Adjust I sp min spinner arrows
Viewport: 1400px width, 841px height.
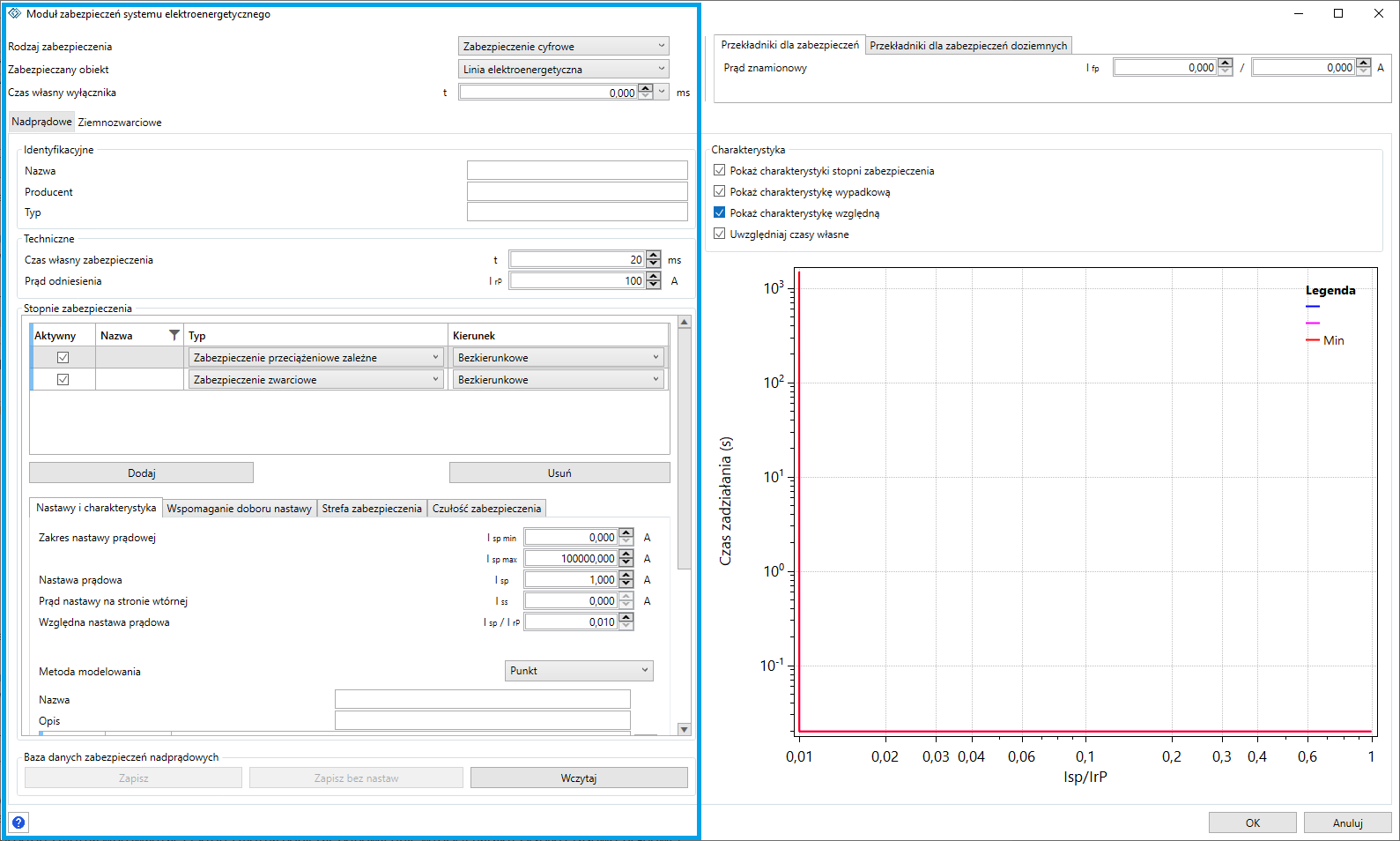[x=626, y=537]
